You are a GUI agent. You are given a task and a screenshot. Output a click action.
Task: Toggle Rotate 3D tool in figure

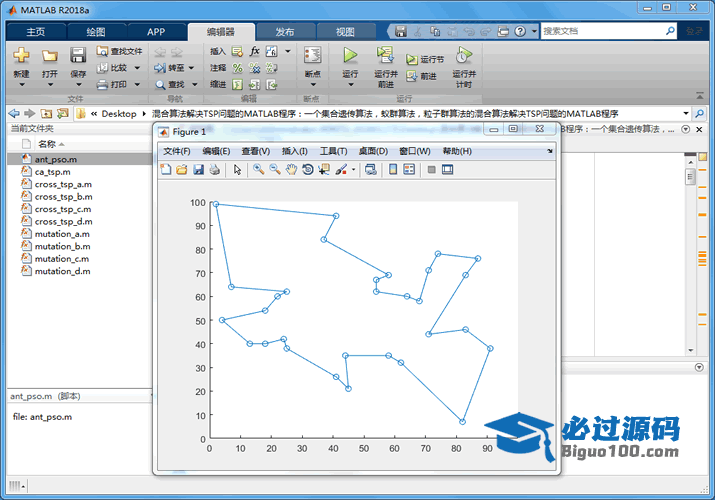(x=308, y=170)
